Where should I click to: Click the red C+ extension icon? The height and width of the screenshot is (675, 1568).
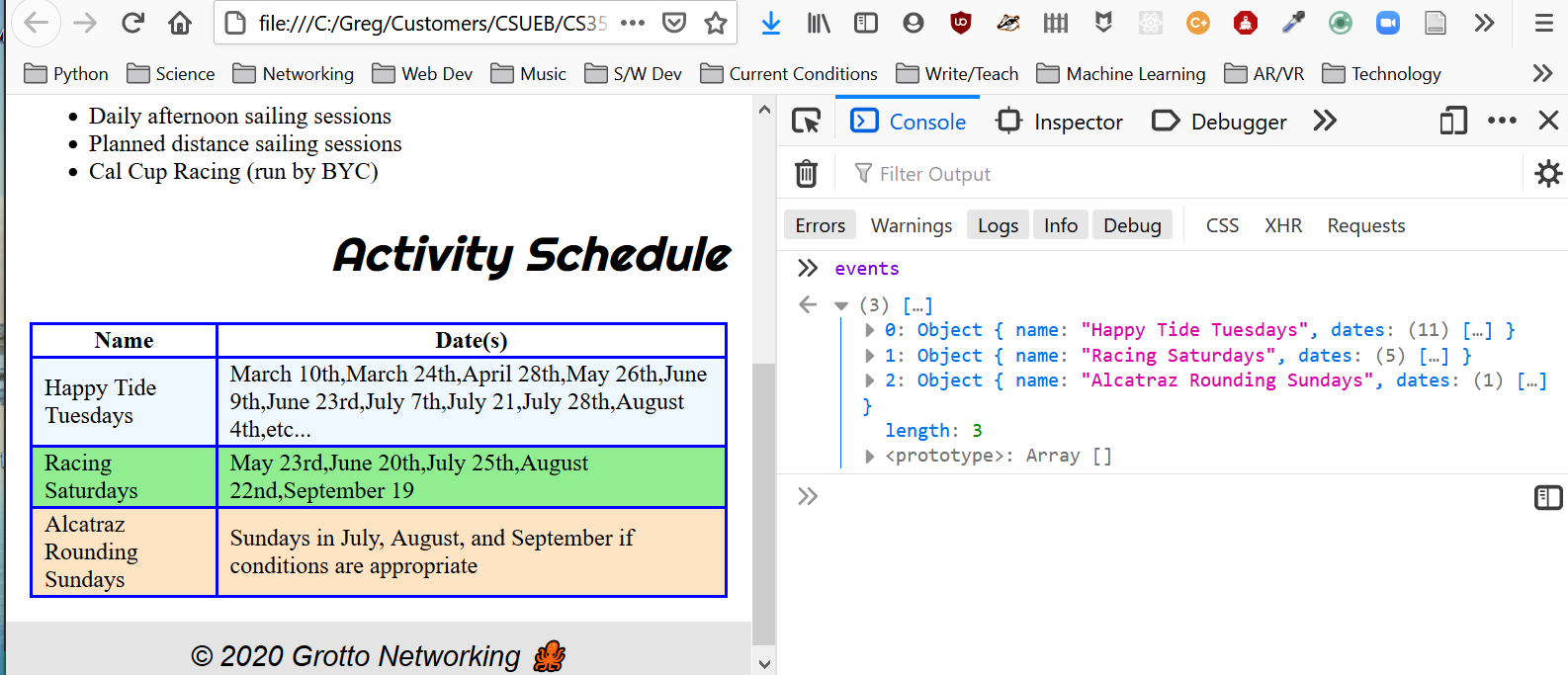[x=1198, y=23]
